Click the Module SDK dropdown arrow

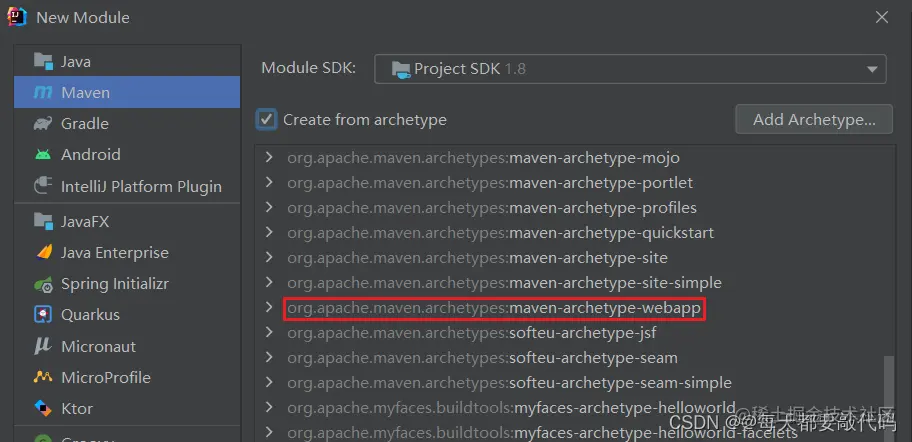click(x=872, y=70)
